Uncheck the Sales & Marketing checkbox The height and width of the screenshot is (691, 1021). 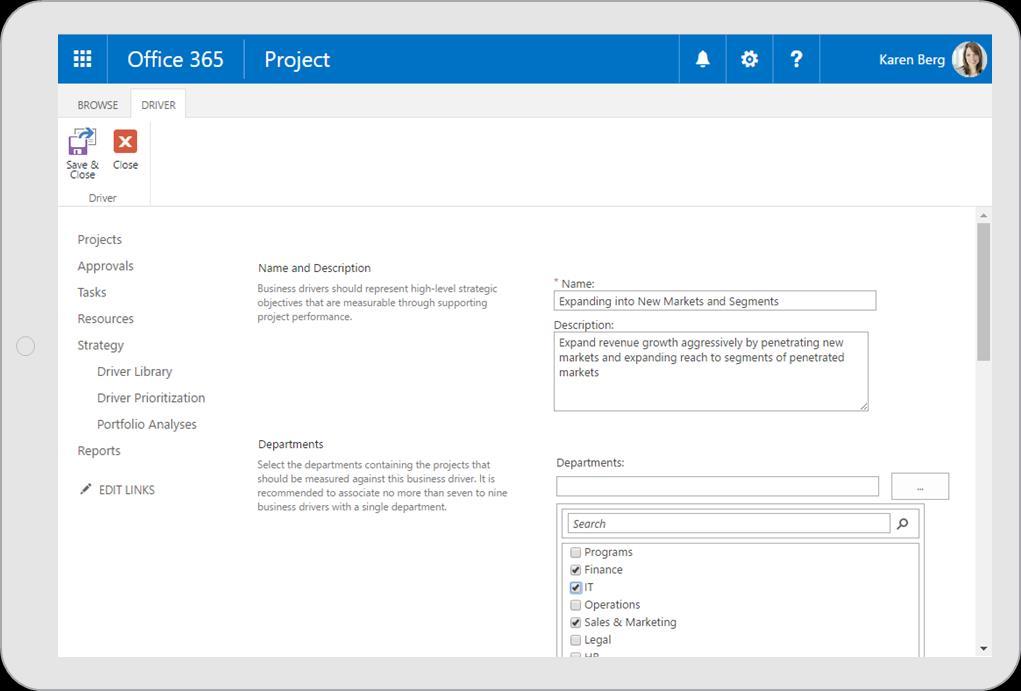click(576, 623)
